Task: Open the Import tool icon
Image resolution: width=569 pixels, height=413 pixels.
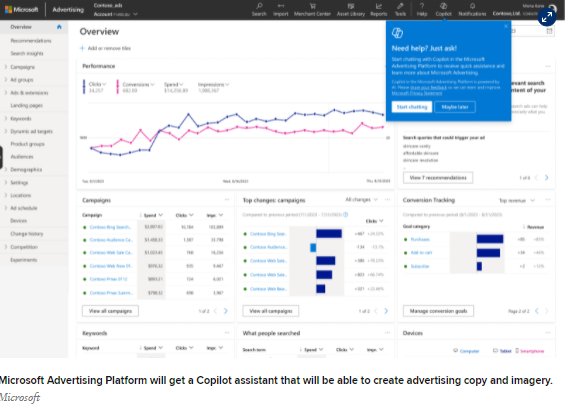Action: [x=281, y=6]
